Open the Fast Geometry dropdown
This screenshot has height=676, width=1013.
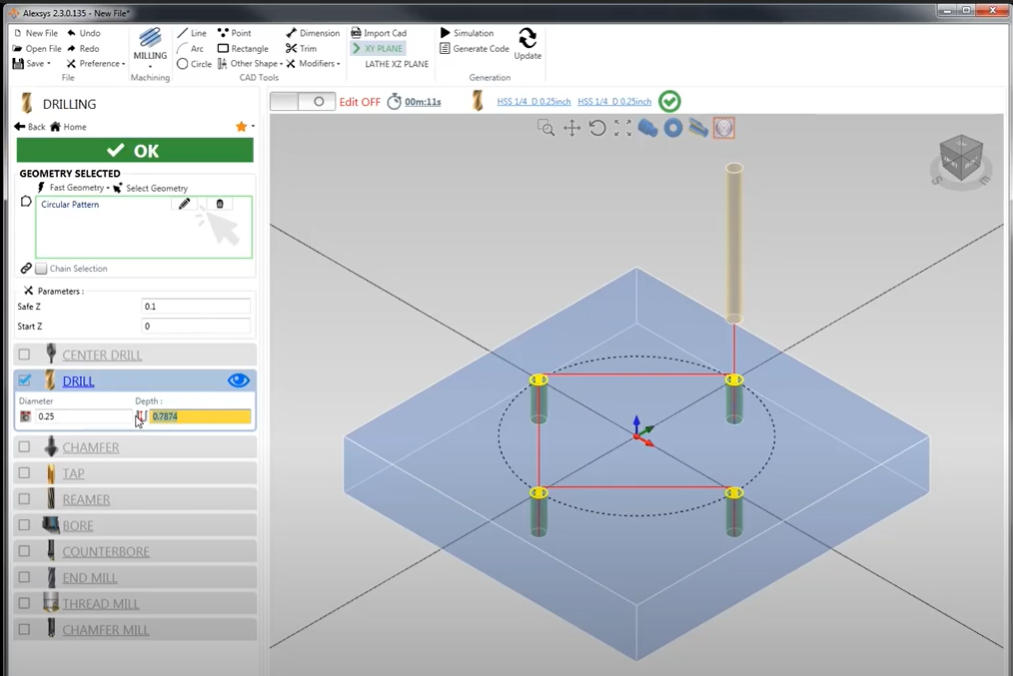tap(73, 187)
